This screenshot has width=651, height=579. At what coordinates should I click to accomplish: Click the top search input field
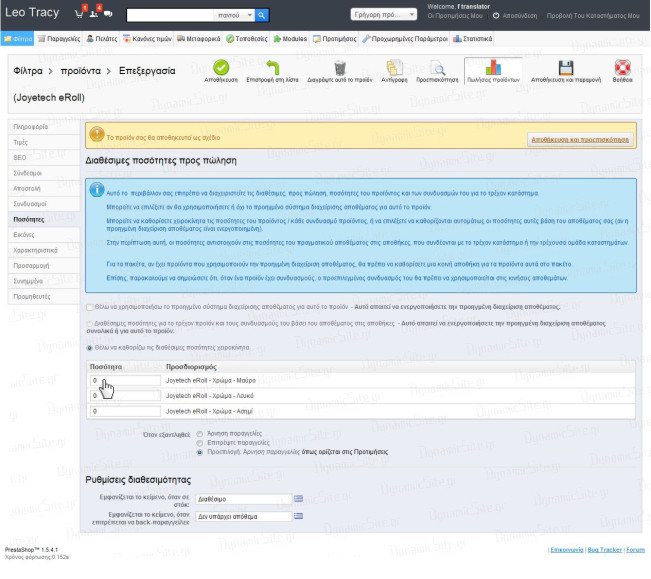[171, 15]
